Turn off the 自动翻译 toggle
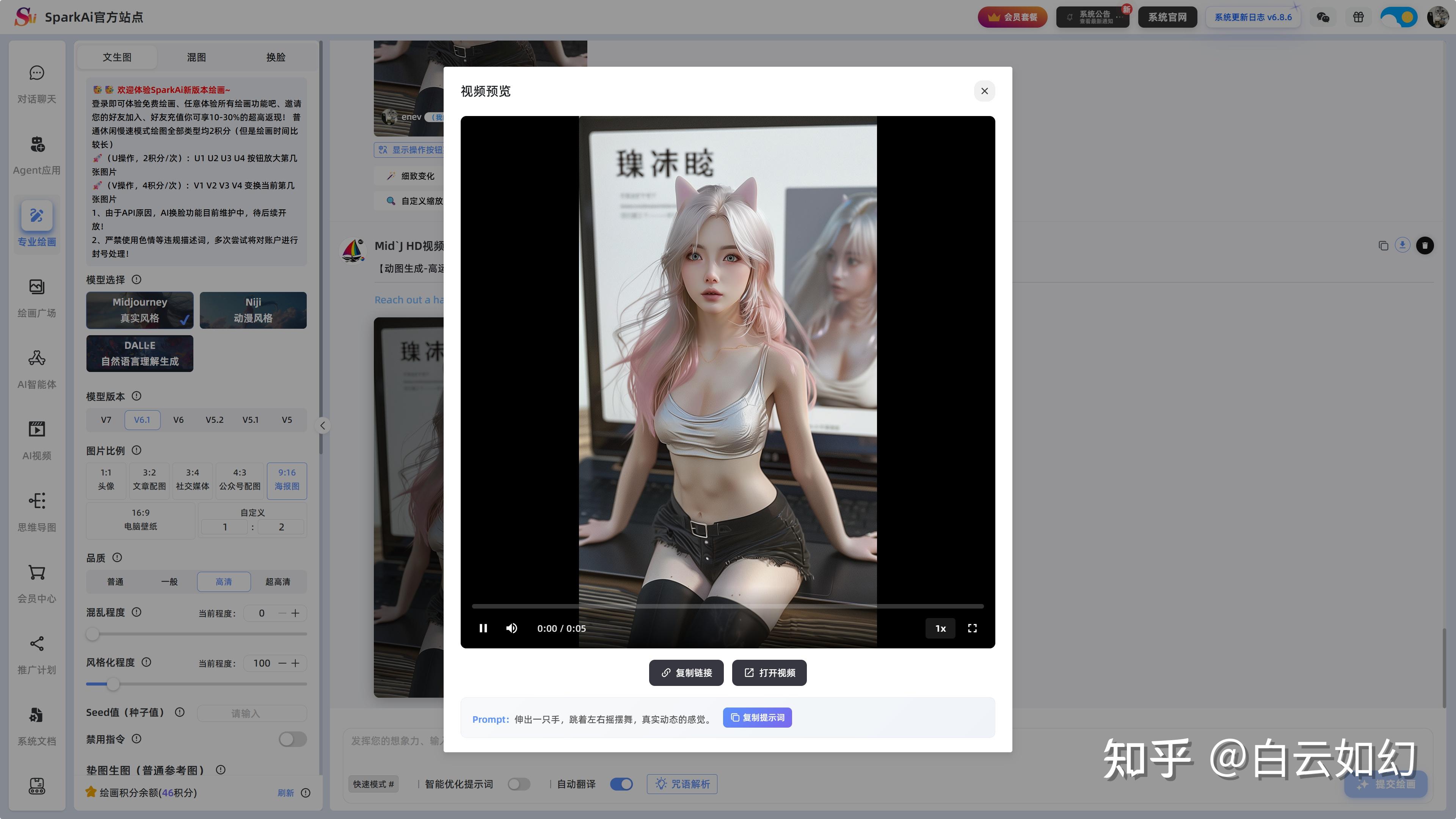This screenshot has width=1456, height=819. pyautogui.click(x=621, y=784)
